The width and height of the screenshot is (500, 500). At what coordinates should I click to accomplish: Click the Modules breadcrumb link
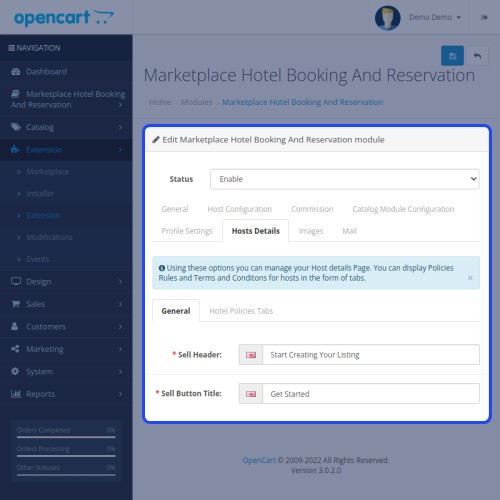tap(196, 102)
